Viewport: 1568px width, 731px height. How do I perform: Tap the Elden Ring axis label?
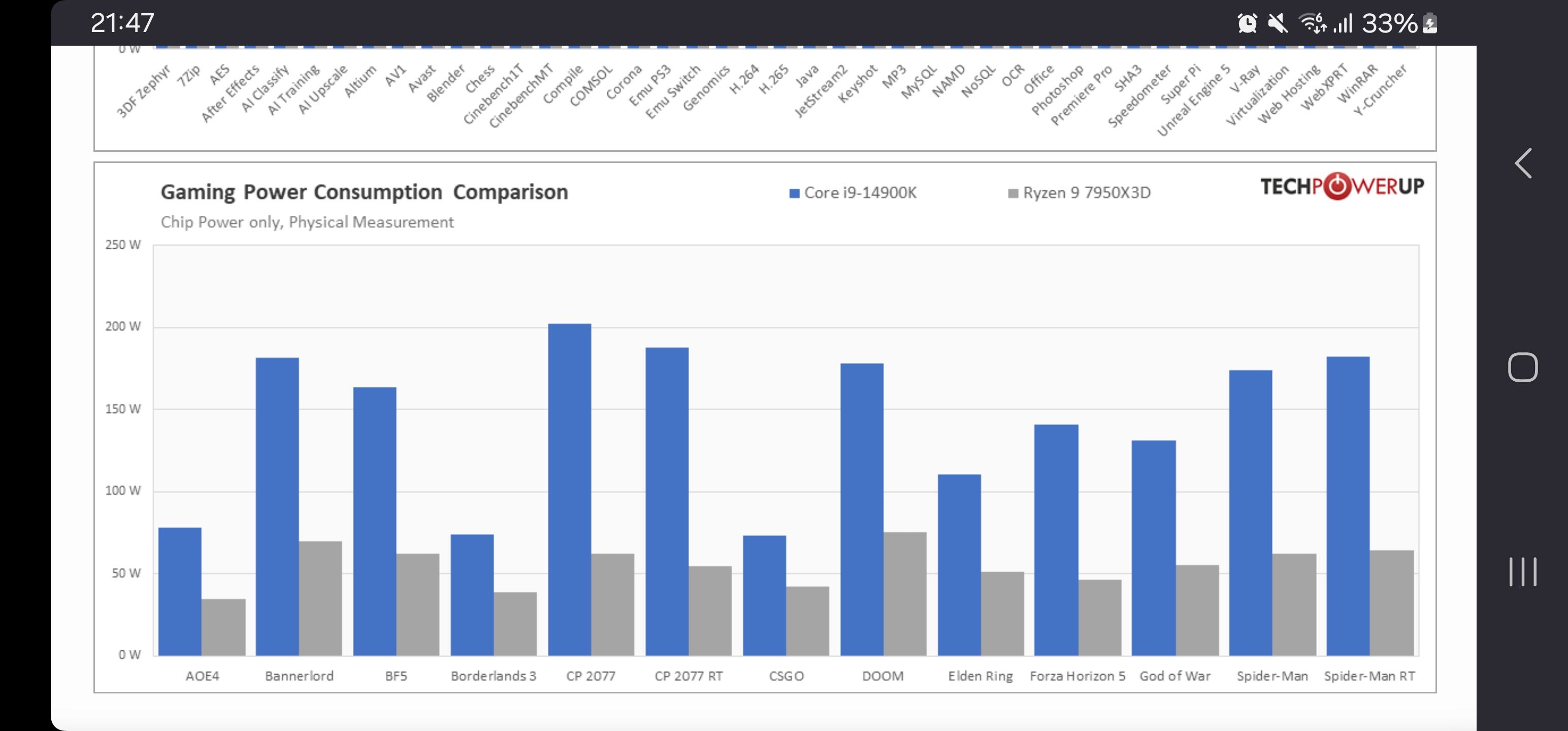click(x=980, y=676)
